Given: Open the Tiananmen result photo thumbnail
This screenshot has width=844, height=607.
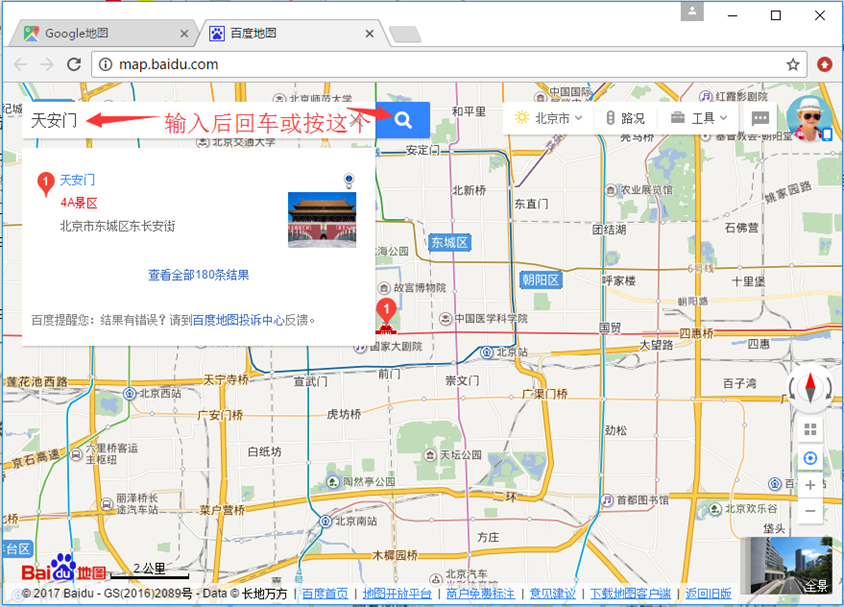Looking at the screenshot, I should coord(322,220).
